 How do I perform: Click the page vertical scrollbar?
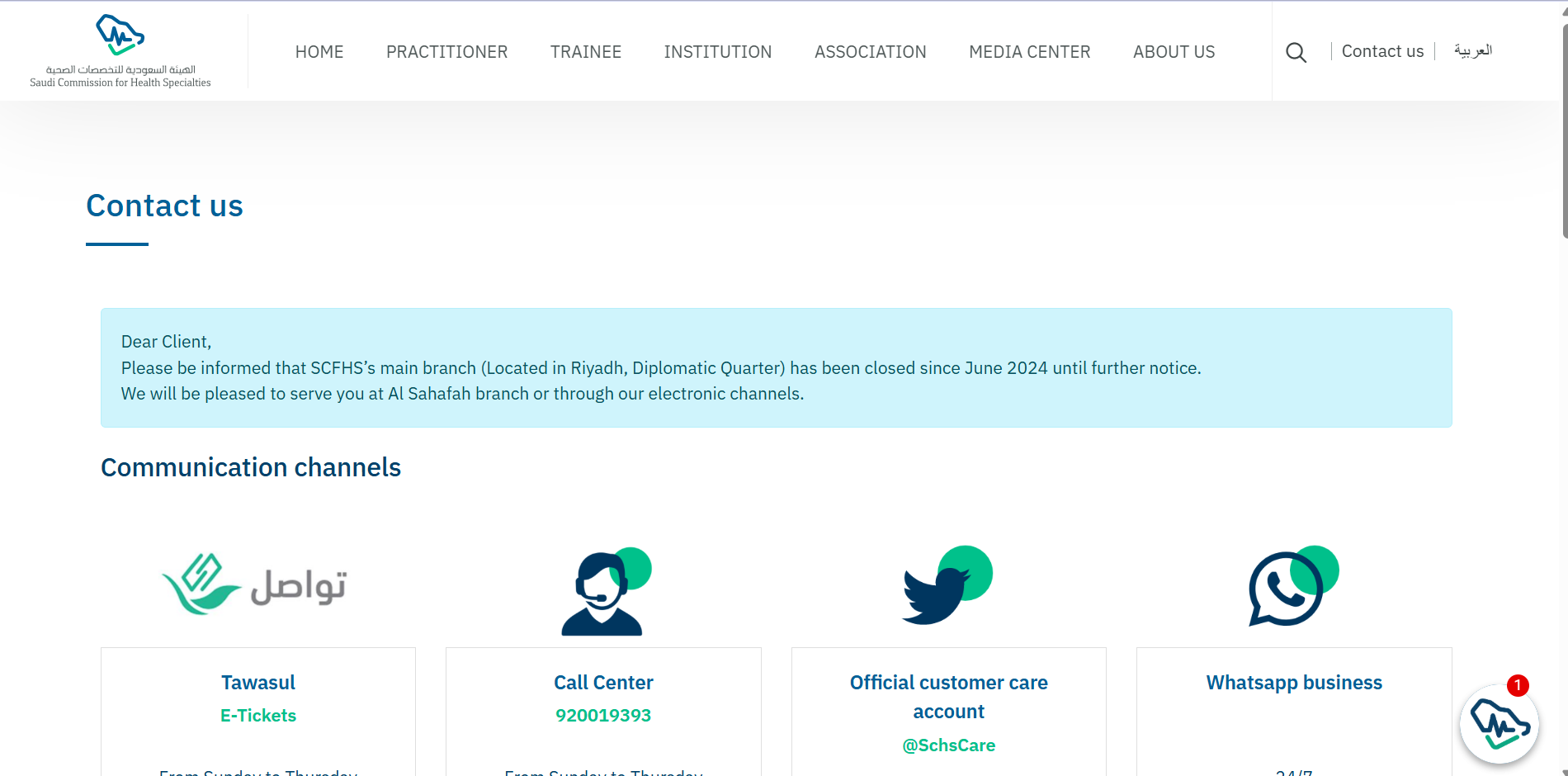pyautogui.click(x=1565, y=132)
